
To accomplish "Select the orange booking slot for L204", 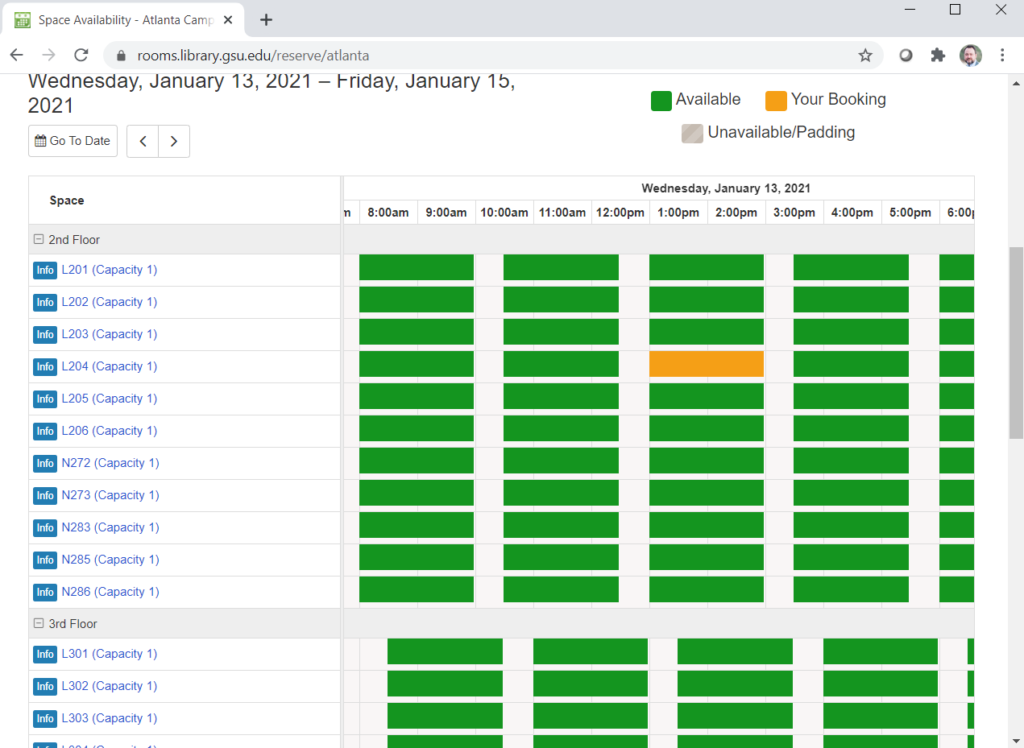I will (706, 364).
